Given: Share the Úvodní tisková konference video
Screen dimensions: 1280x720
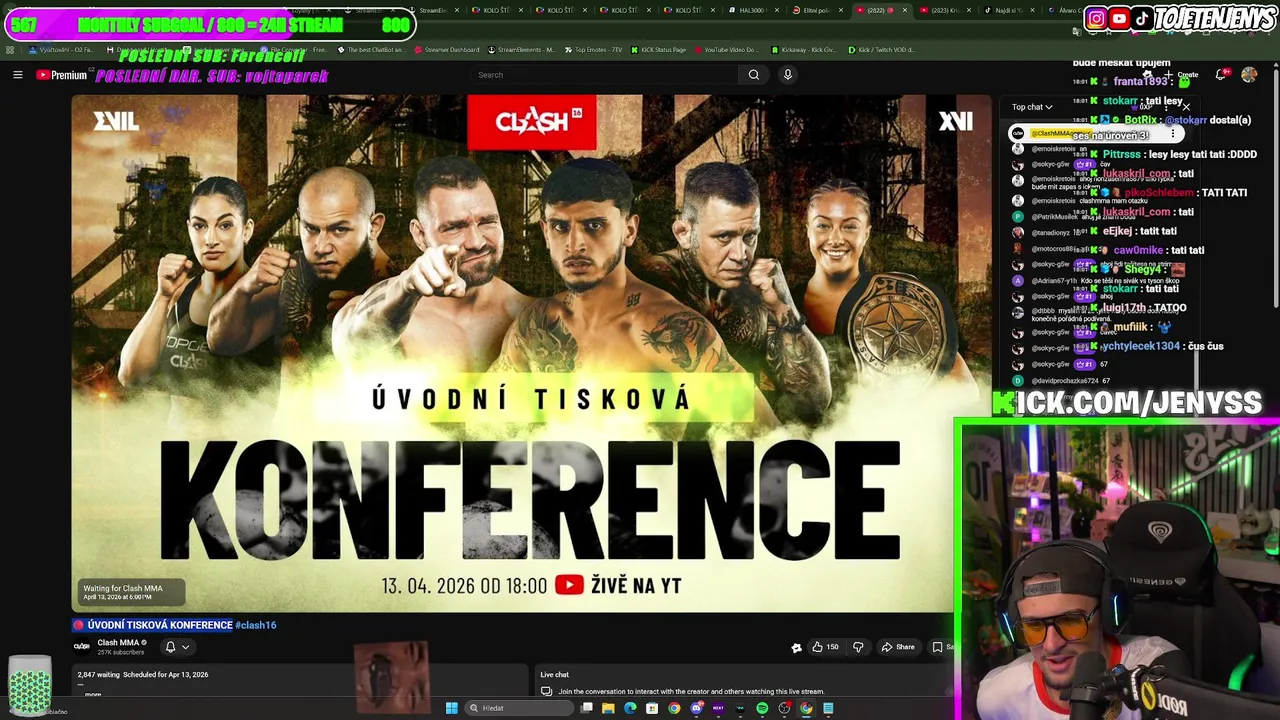Looking at the screenshot, I should tap(898, 647).
